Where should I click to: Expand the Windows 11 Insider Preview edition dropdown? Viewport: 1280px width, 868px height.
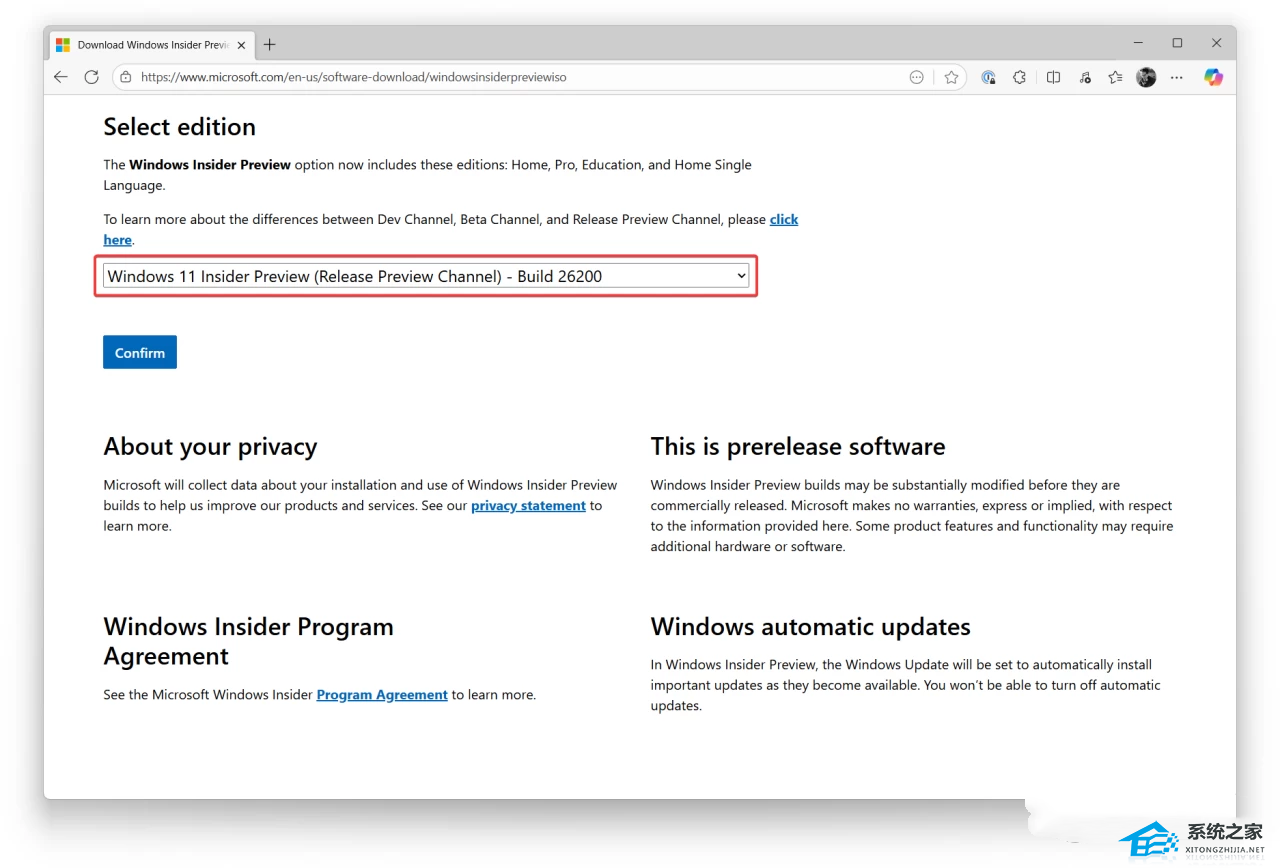coord(426,276)
